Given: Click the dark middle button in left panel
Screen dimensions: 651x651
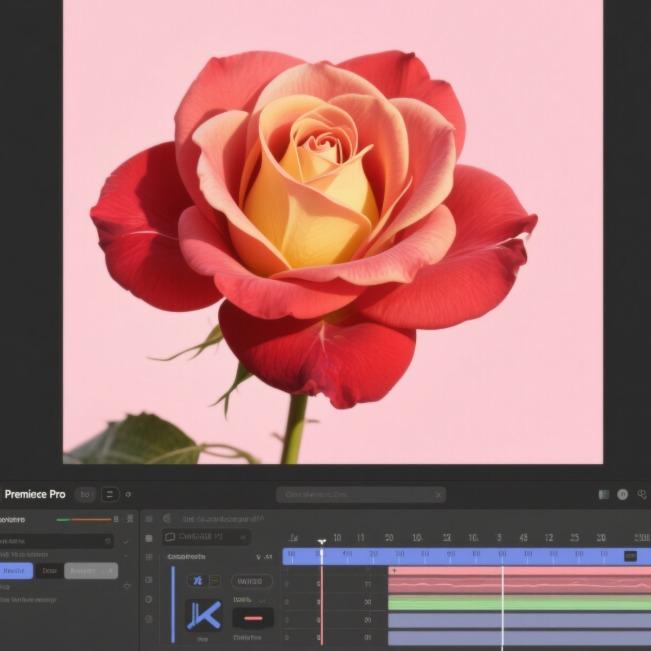Looking at the screenshot, I should tap(49, 570).
